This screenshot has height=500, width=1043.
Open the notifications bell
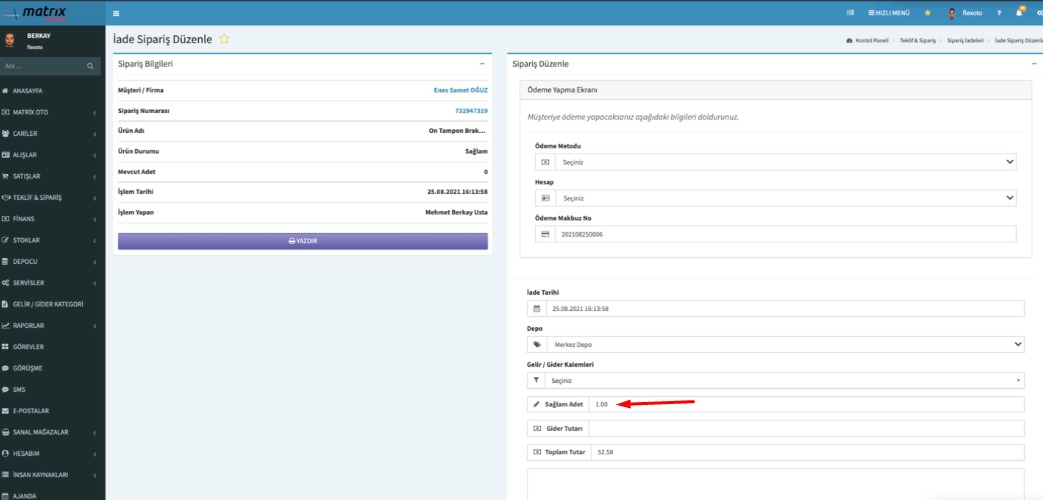click(x=1019, y=13)
